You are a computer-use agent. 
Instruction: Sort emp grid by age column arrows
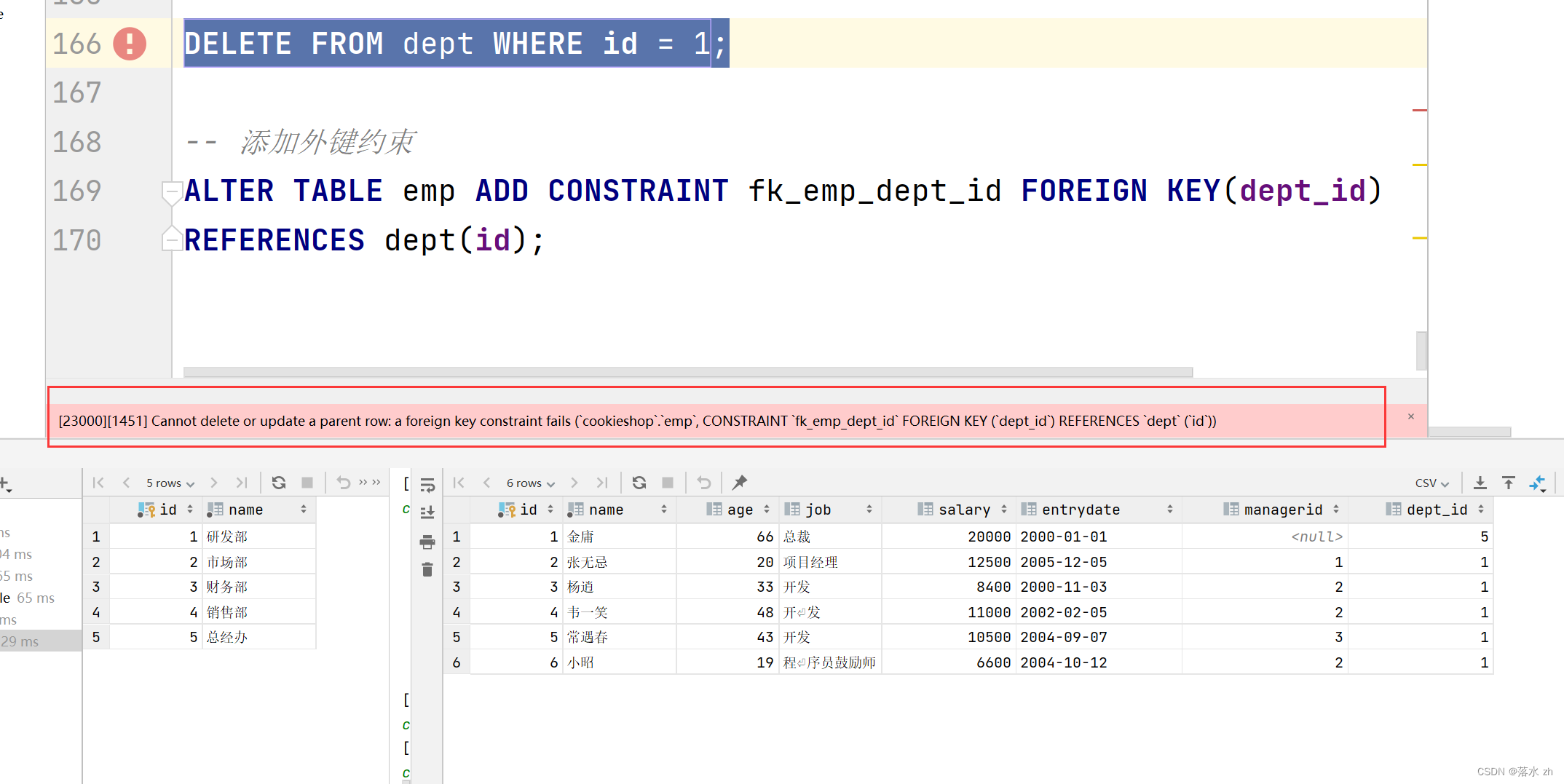click(x=767, y=510)
